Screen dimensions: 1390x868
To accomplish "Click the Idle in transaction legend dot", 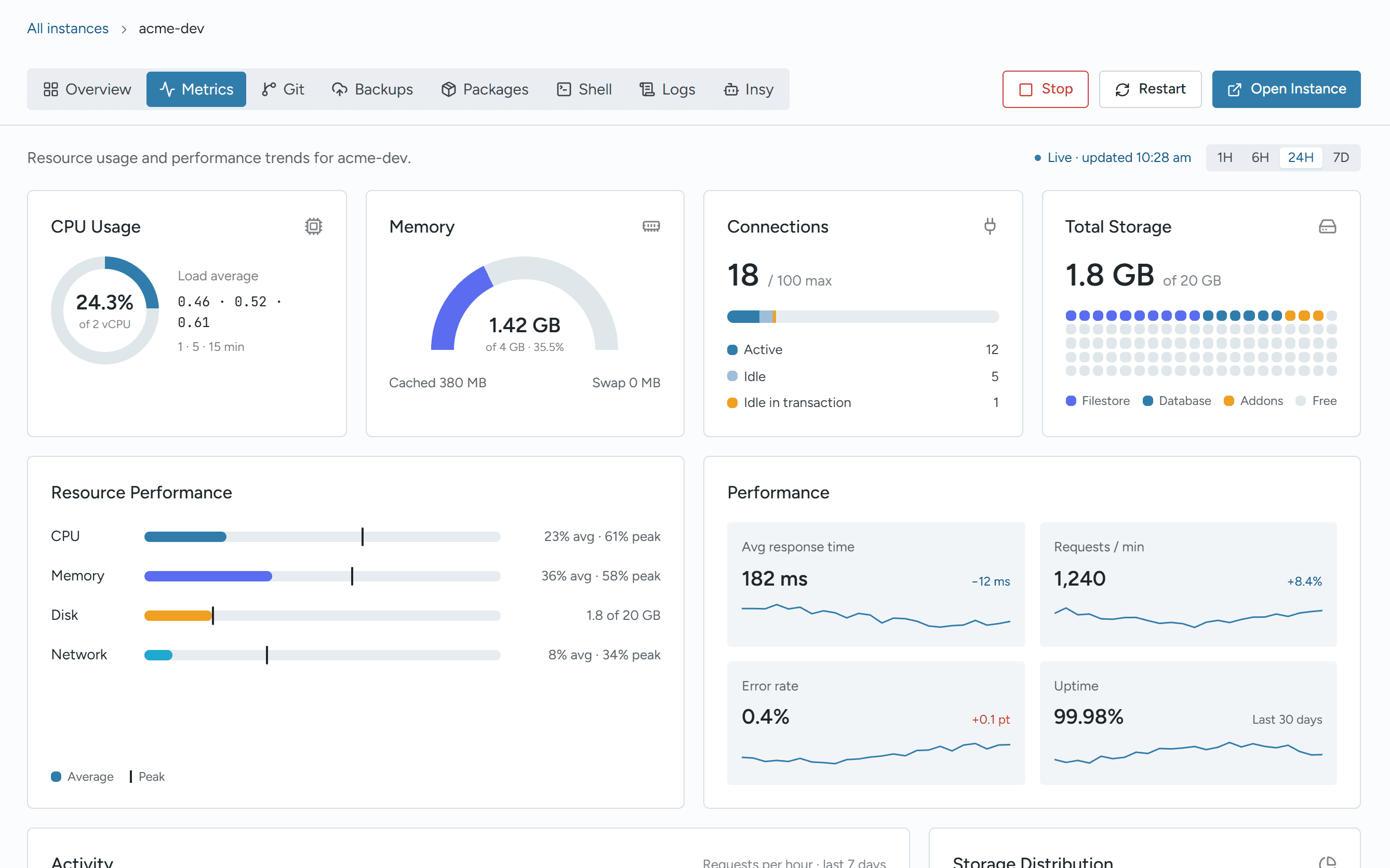I will [x=732, y=402].
